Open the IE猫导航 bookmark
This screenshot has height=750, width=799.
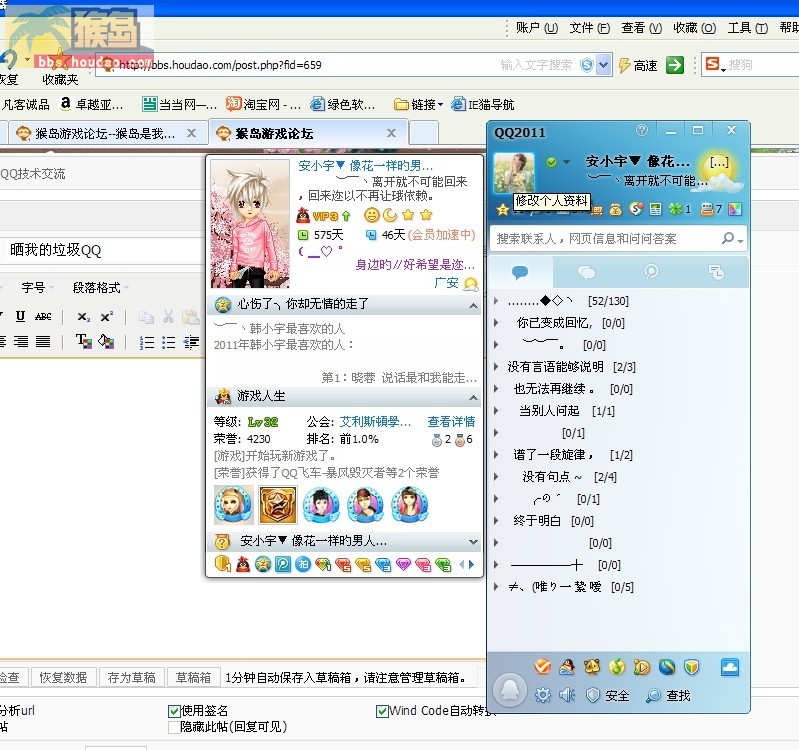(x=483, y=104)
